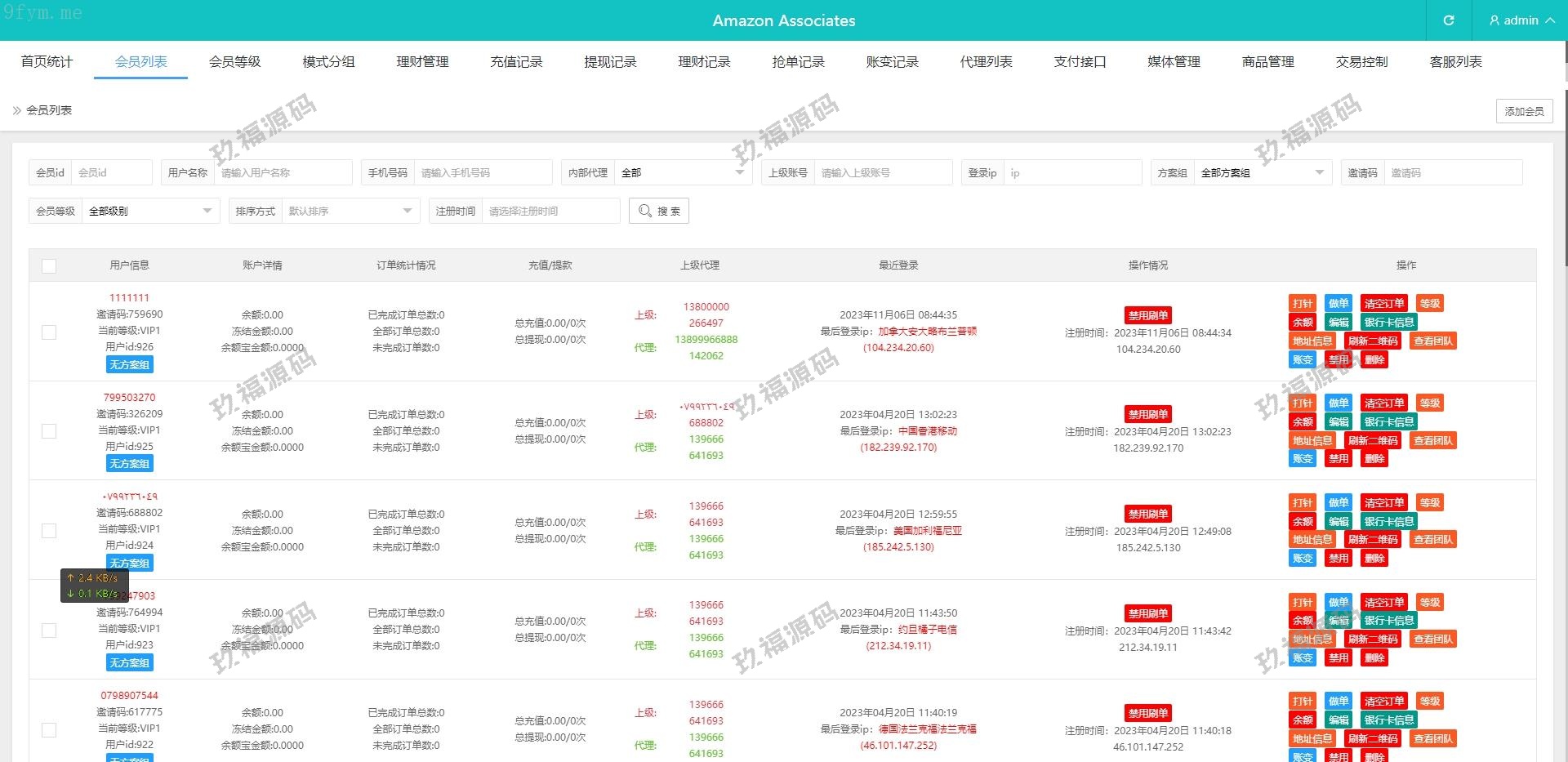Open the 商品管理 menu tab
The height and width of the screenshot is (762, 1568).
pyautogui.click(x=1267, y=62)
